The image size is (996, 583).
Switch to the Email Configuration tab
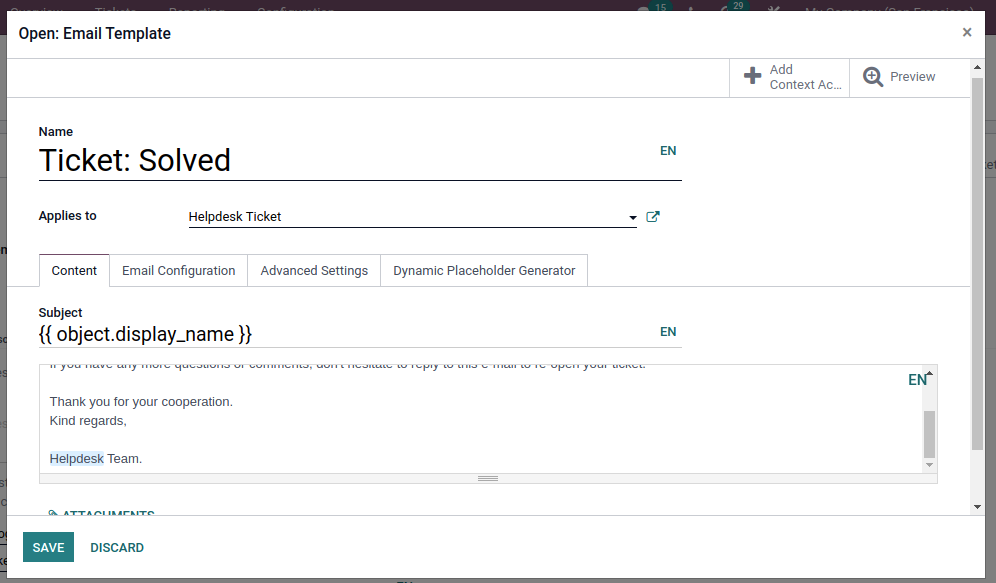178,271
